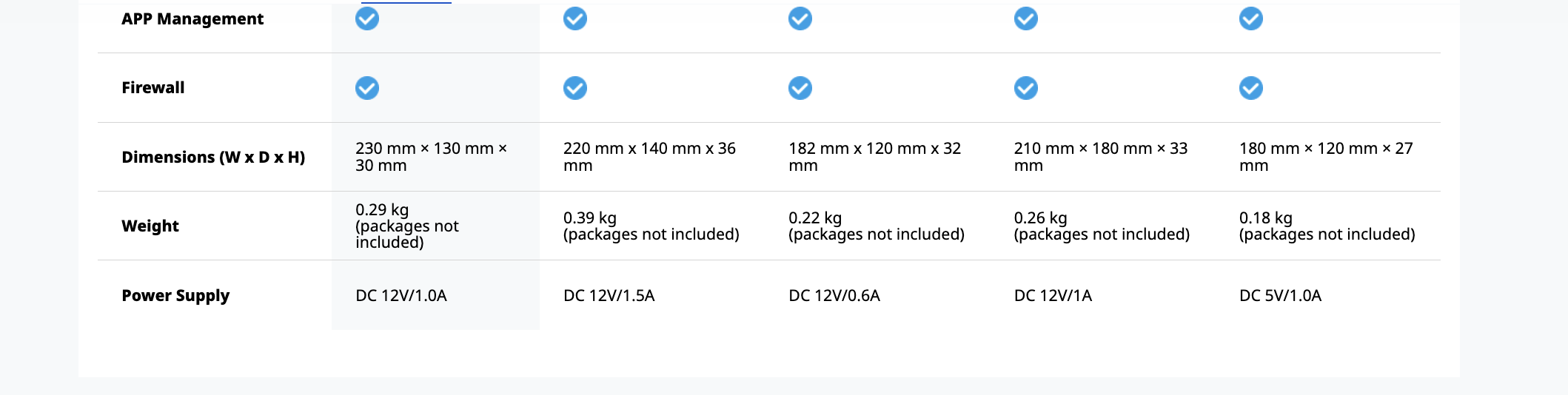Click the Firewall checkmark in the second product column

point(575,88)
